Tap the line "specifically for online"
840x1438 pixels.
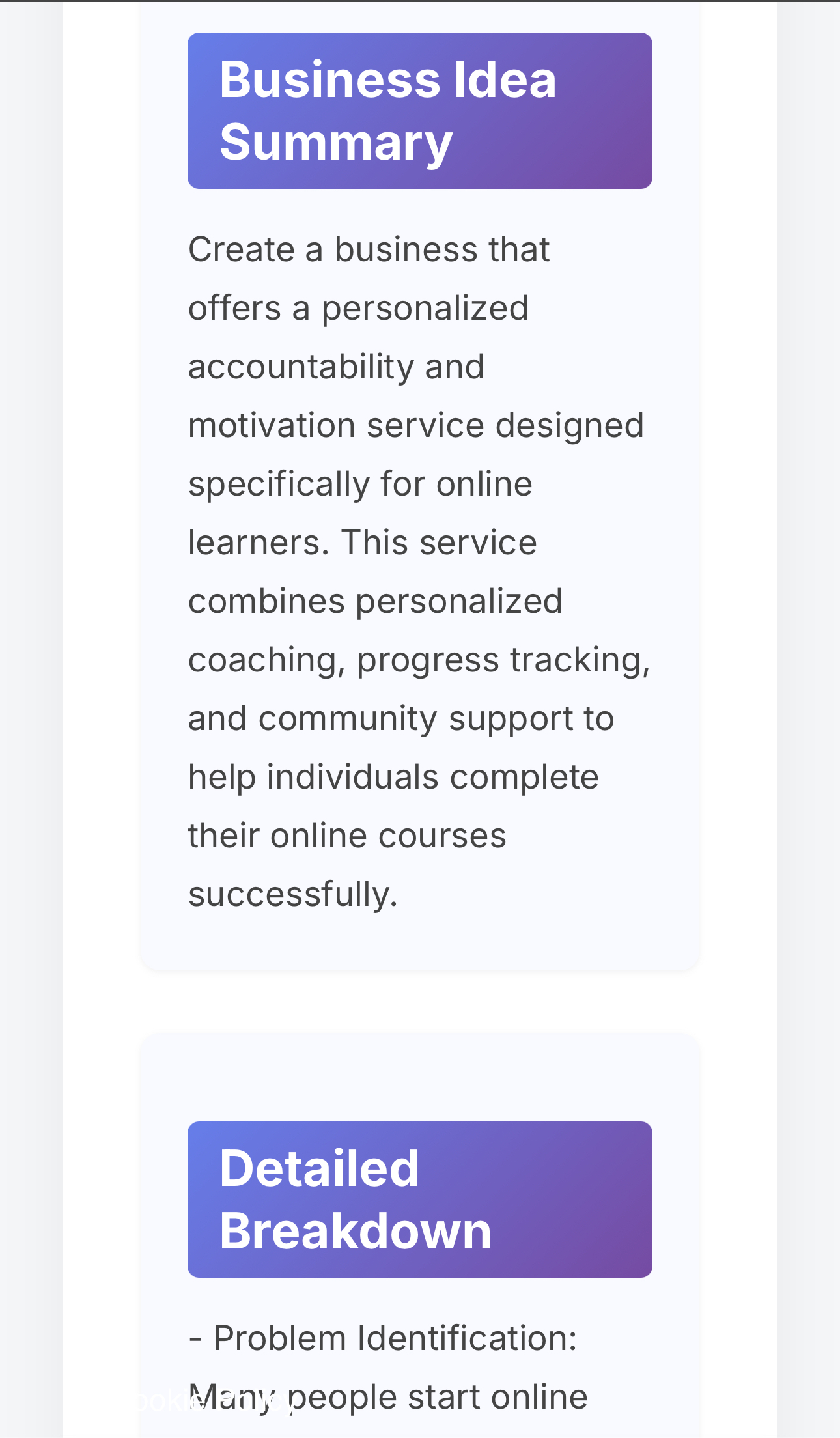click(x=361, y=484)
